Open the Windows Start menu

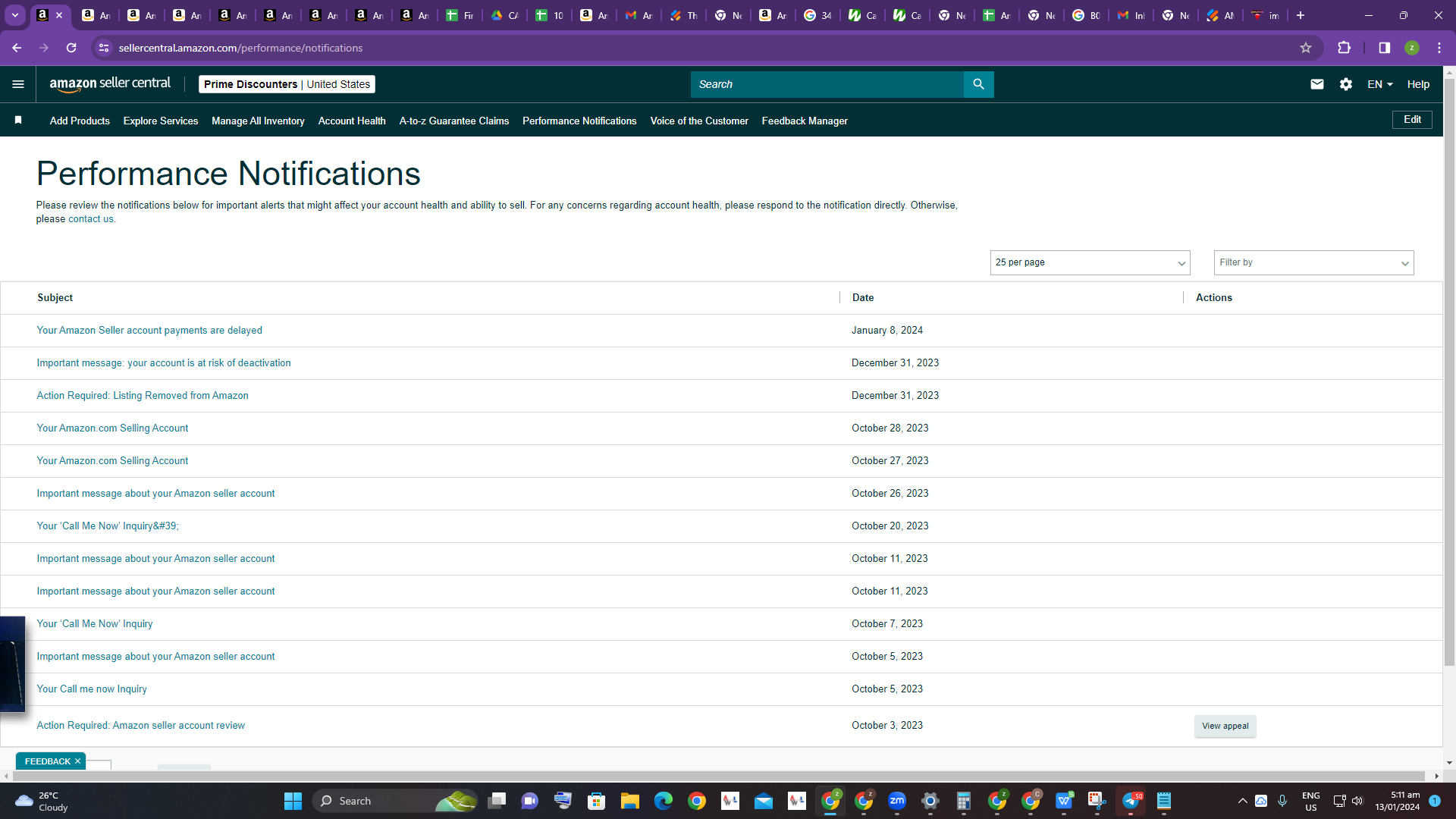293,801
